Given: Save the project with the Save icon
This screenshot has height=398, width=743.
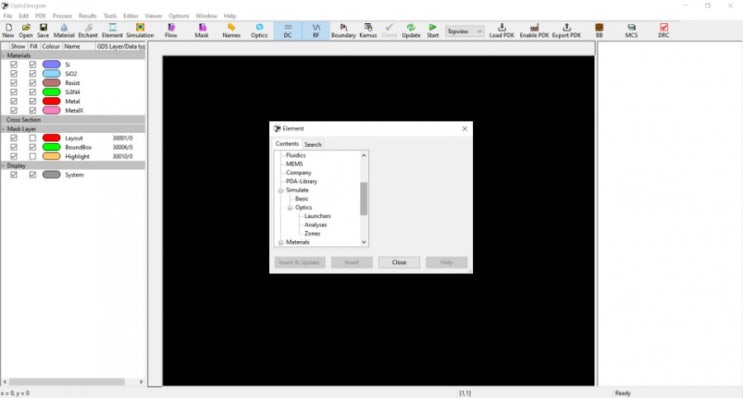Looking at the screenshot, I should click(x=43, y=30).
